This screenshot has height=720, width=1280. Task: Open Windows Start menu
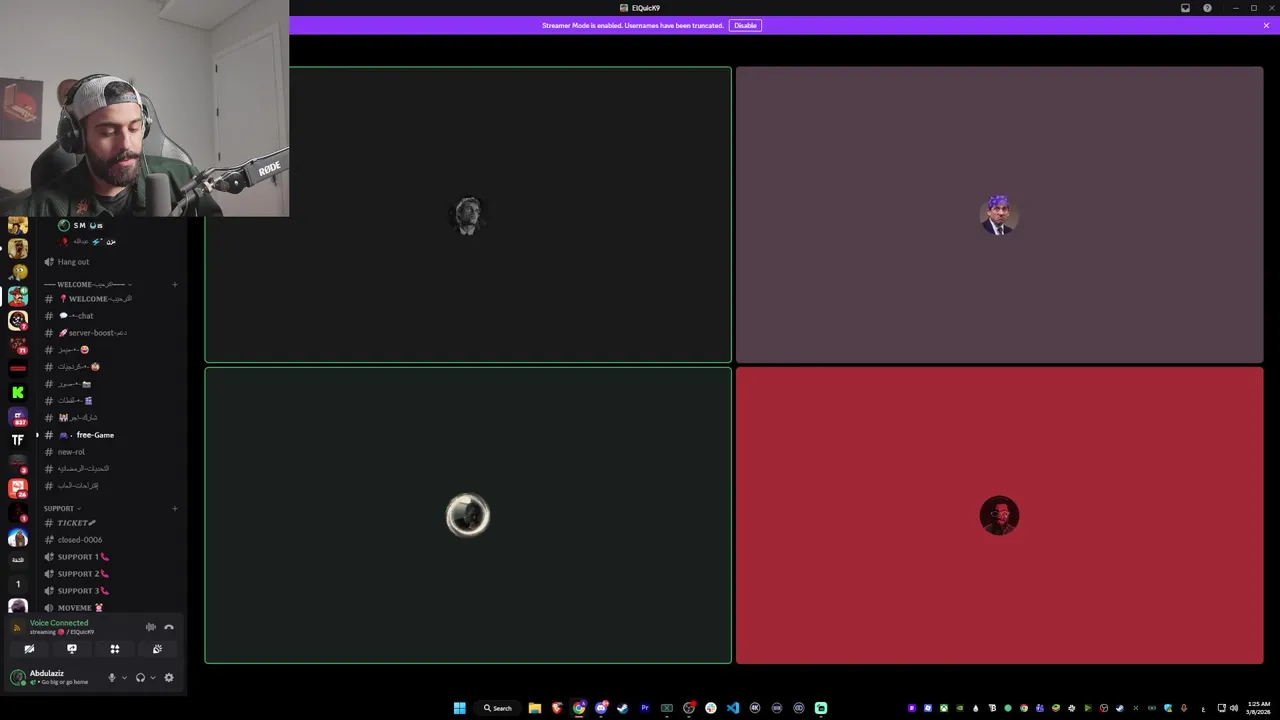pyautogui.click(x=459, y=708)
